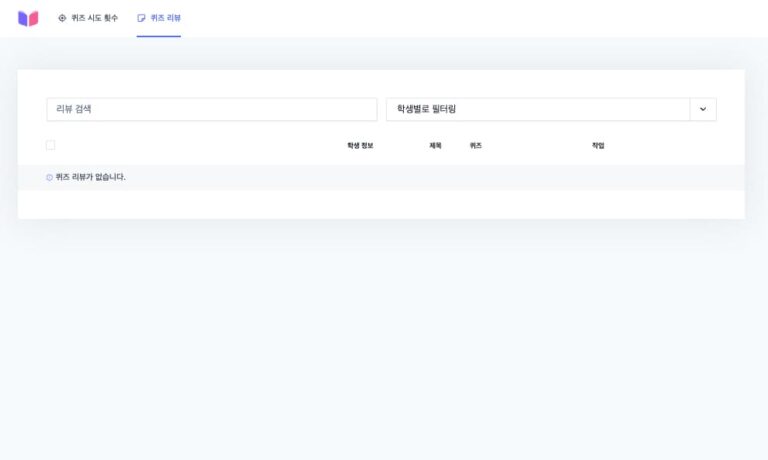Screen dimensions: 768x460
Task: Click the purple book logo icon
Action: tap(28, 18)
